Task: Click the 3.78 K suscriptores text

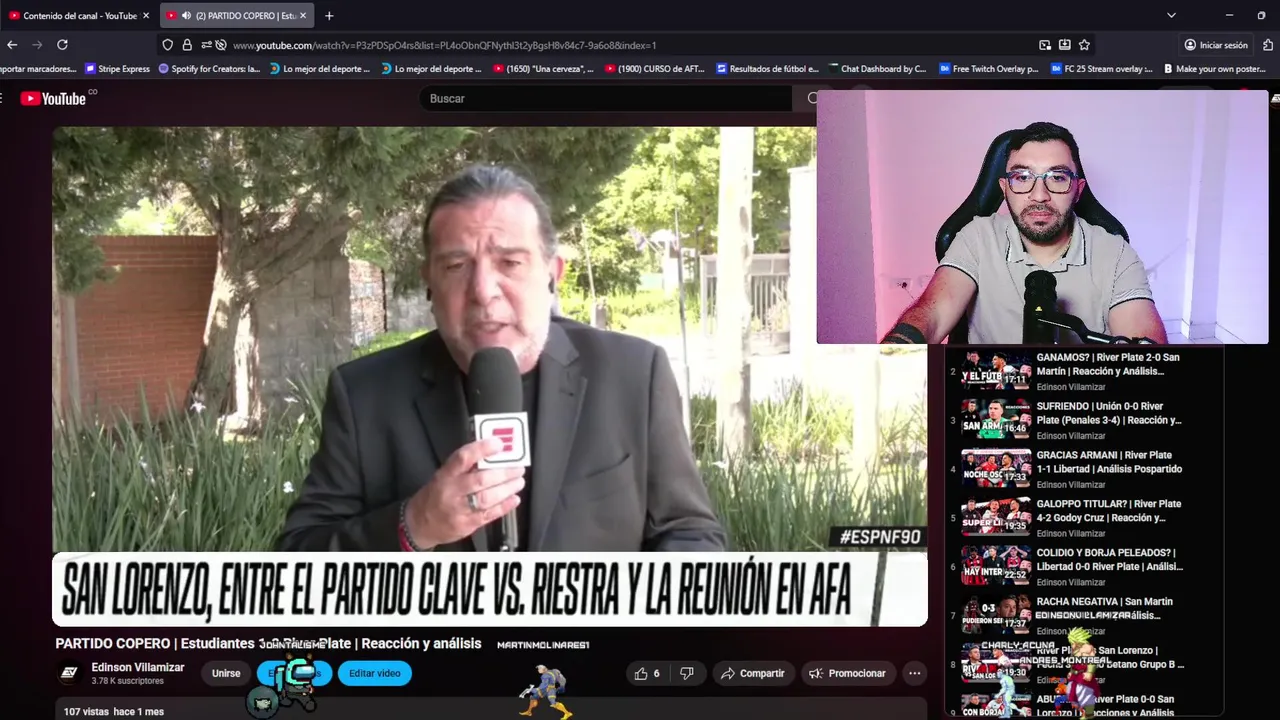Action: point(127,681)
